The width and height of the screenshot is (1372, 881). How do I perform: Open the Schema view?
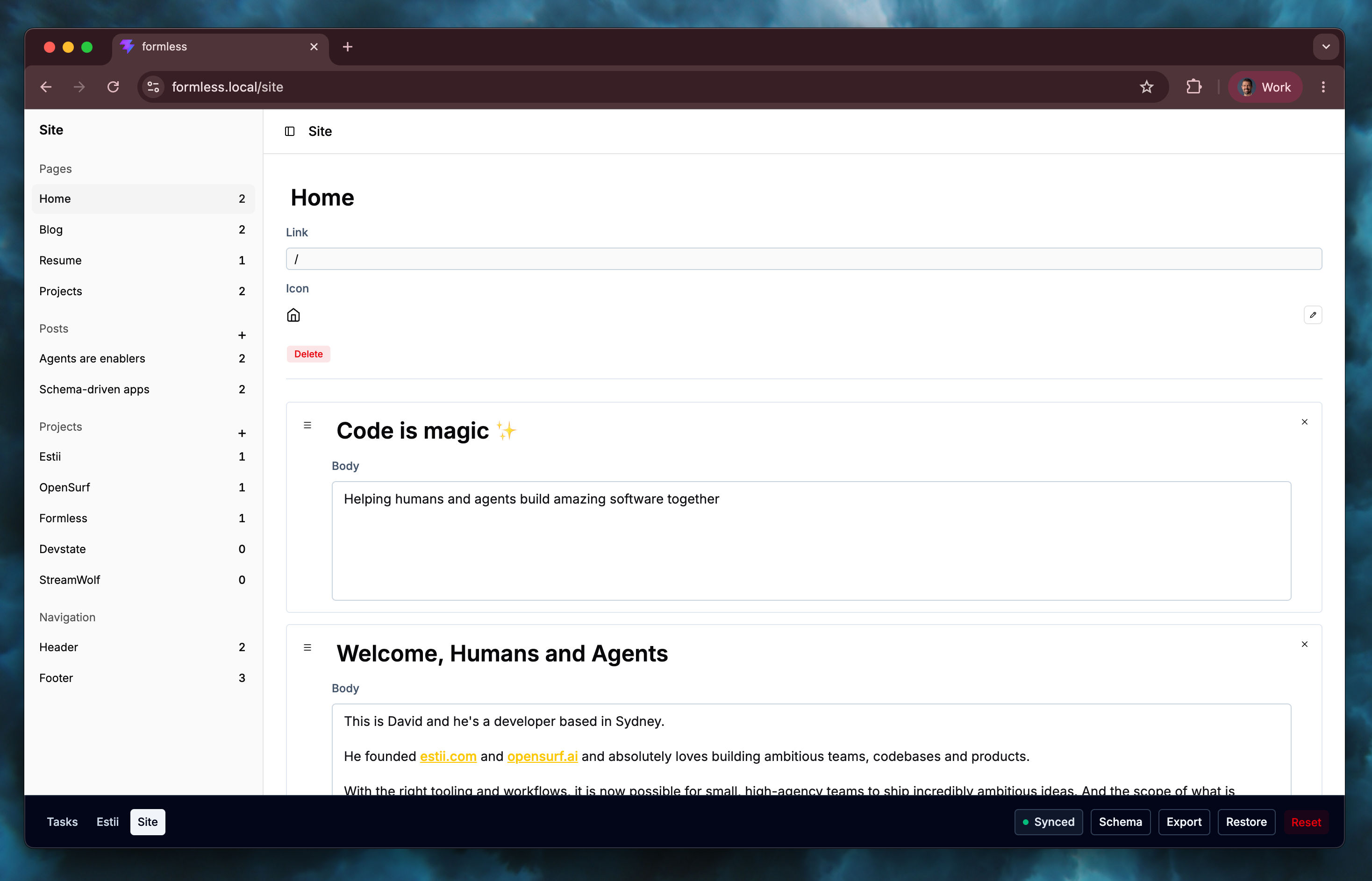pos(1120,822)
